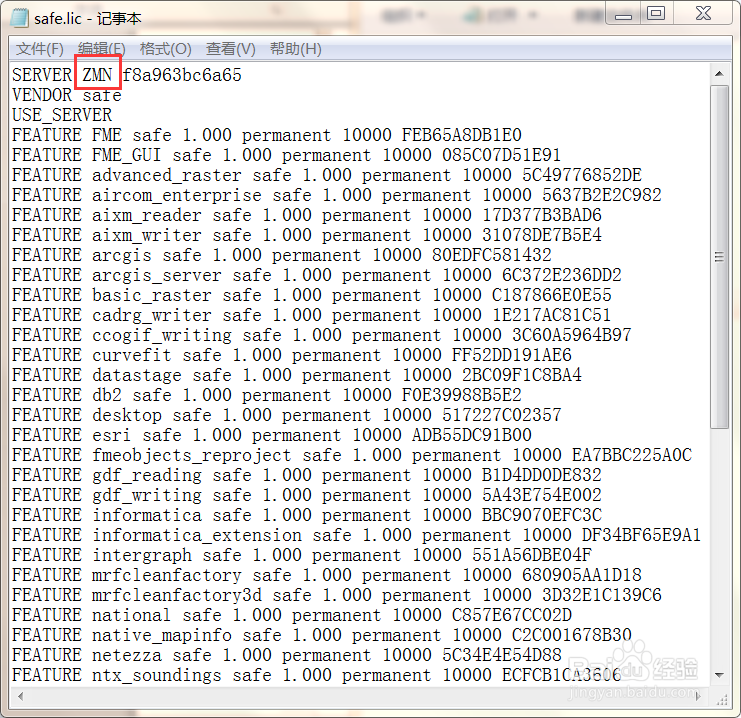Screen dimensions: 741x718
Task: Click aixm_reader feature name
Action: [147, 215]
